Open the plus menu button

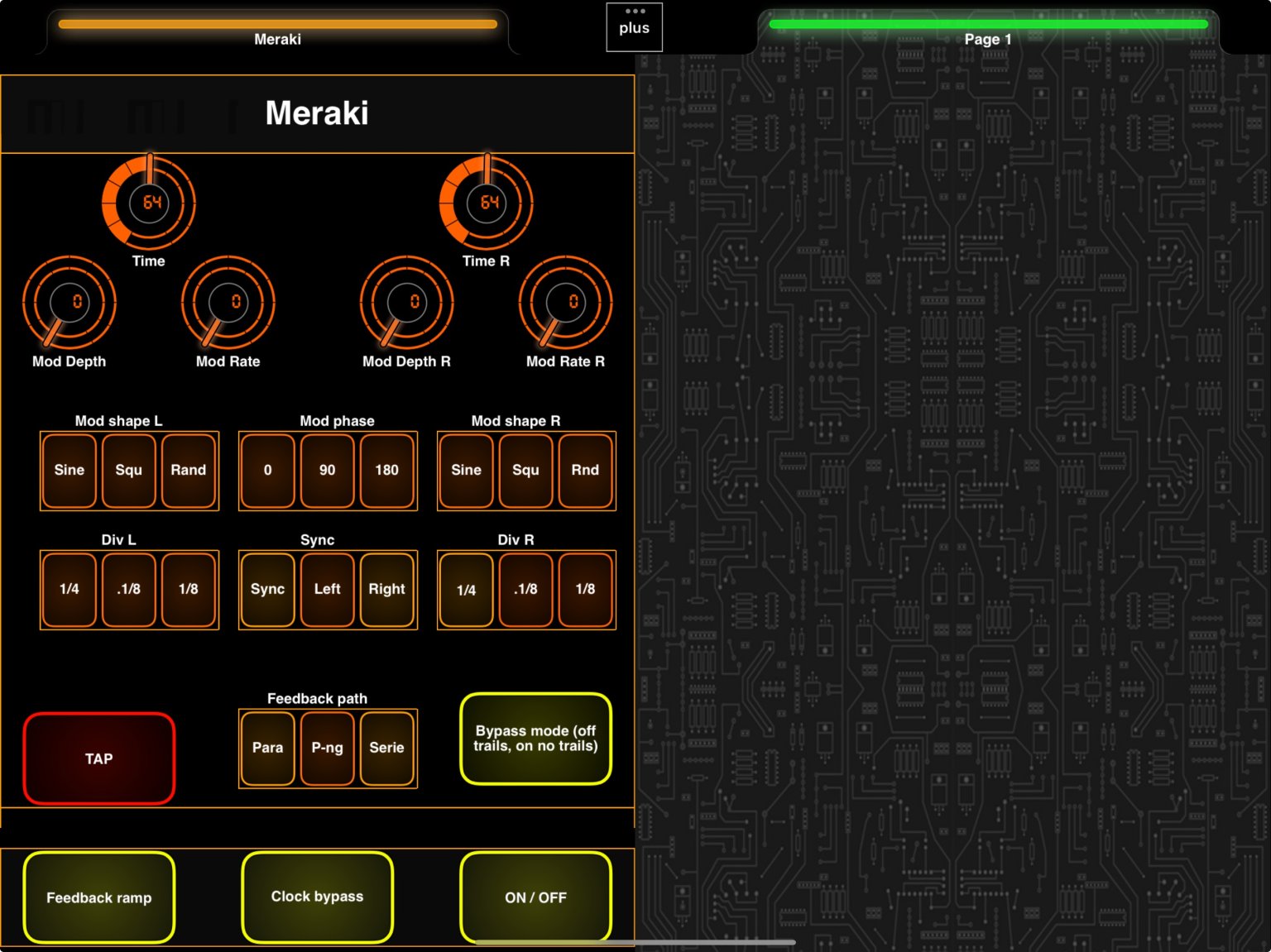(635, 27)
